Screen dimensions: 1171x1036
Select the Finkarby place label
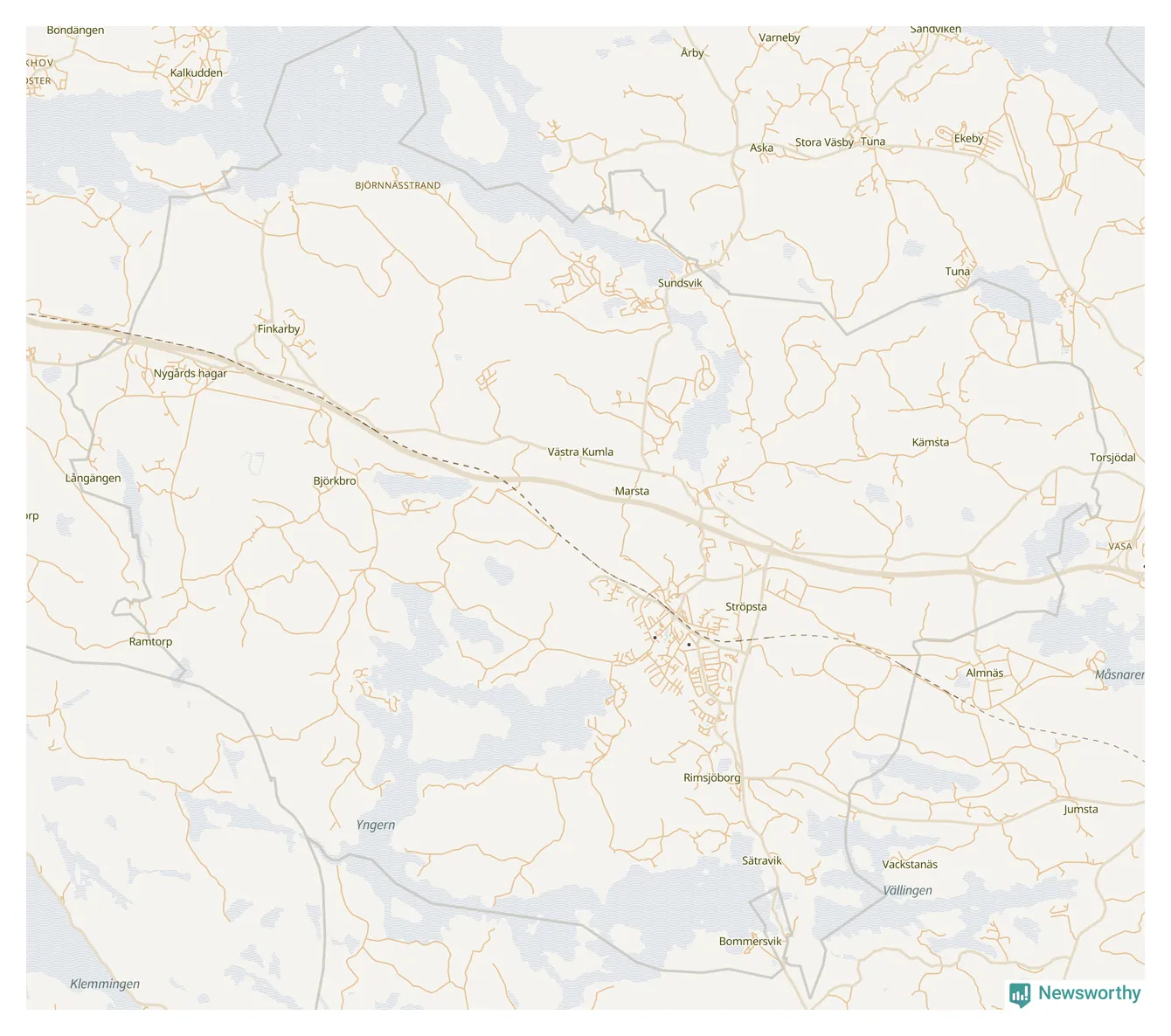(279, 328)
